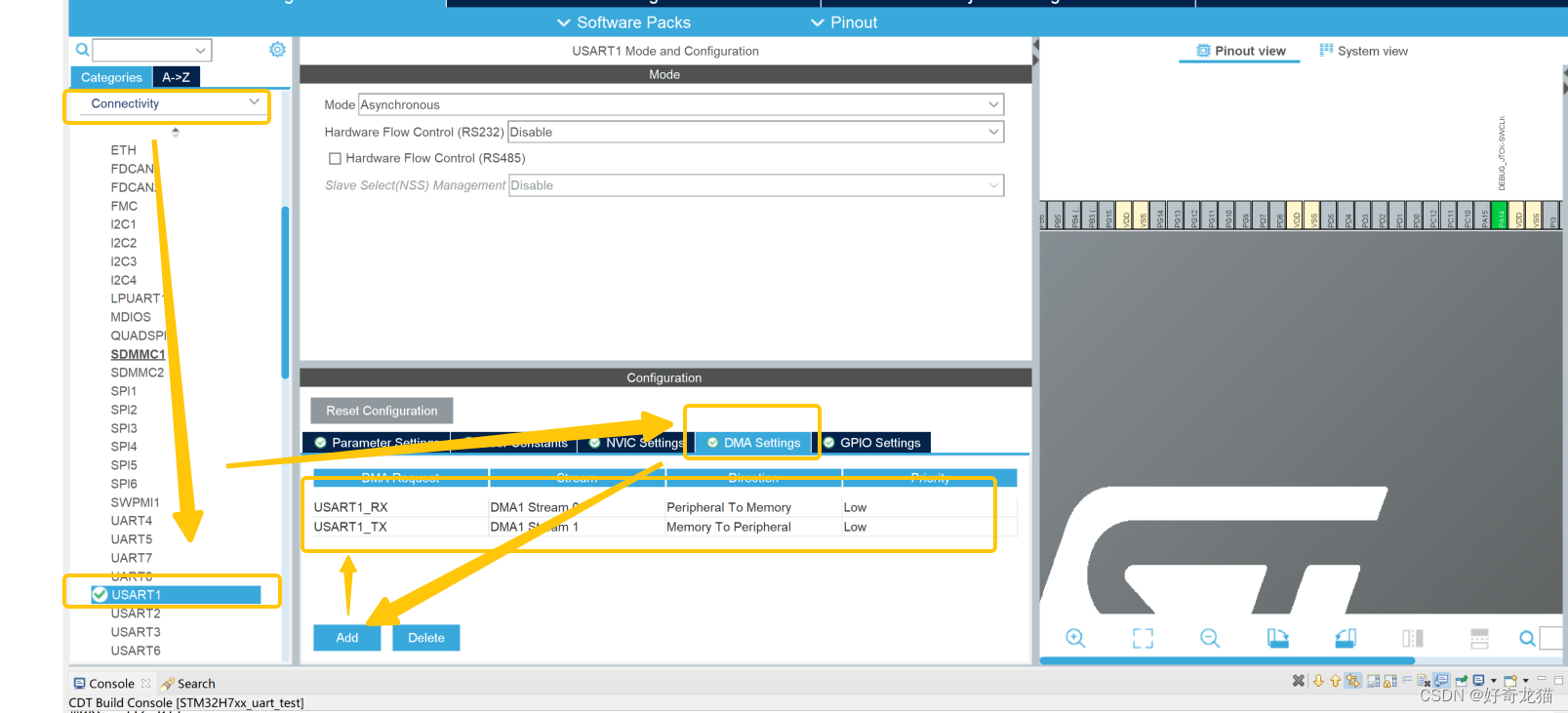Select USART6 in the peripheral list
Image resolution: width=1568 pixels, height=713 pixels.
click(x=136, y=651)
